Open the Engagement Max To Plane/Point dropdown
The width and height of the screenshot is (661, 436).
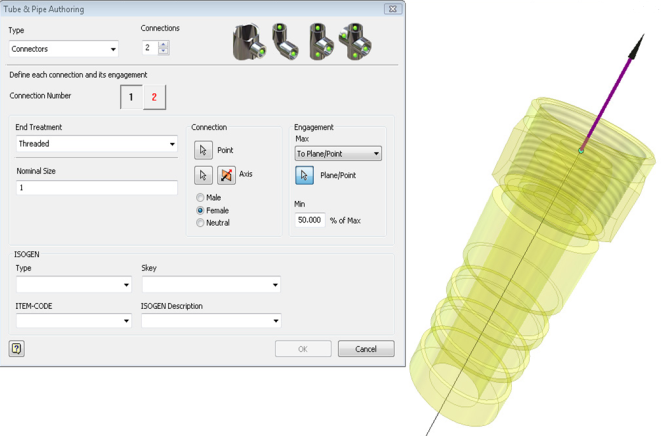(338, 153)
